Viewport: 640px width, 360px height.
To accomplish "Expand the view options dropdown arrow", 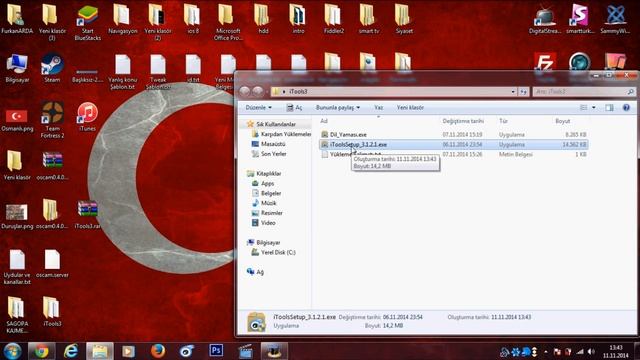I will point(593,107).
